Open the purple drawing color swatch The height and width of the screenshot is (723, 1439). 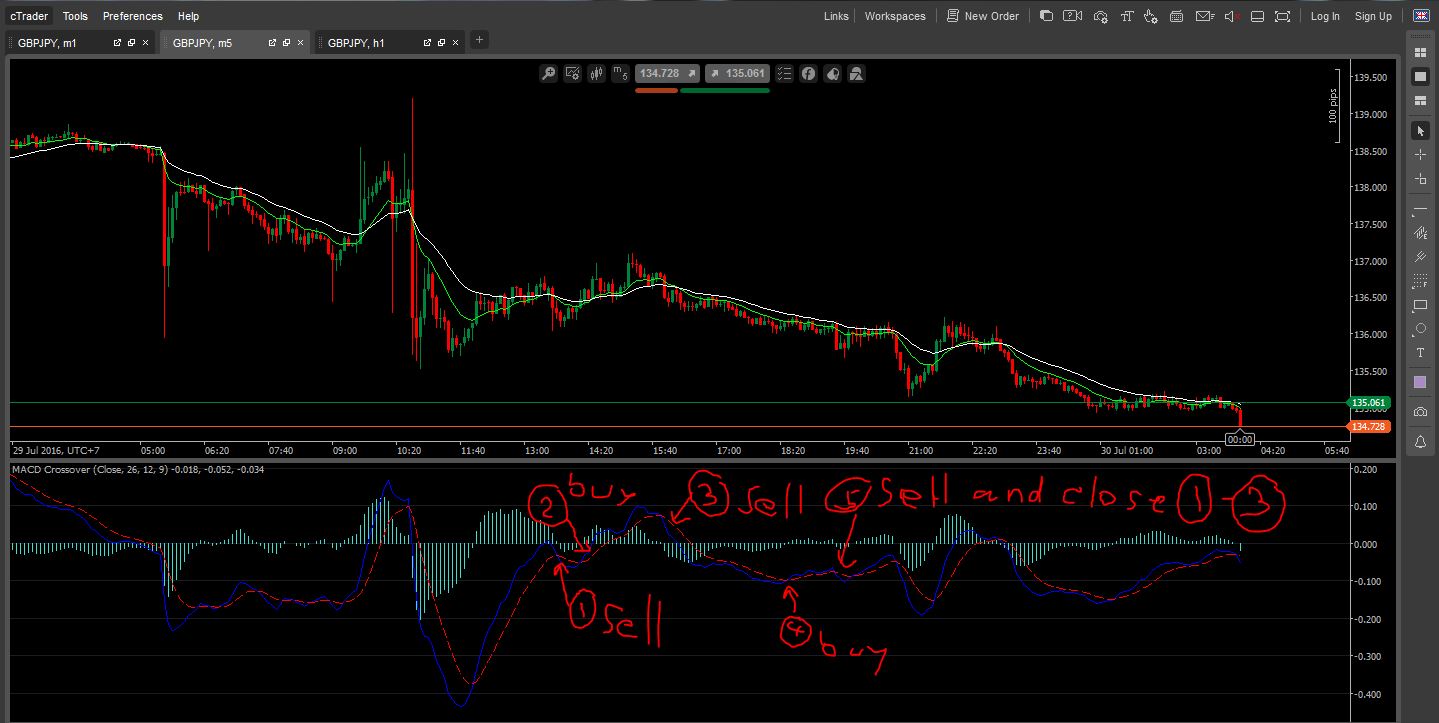pyautogui.click(x=1420, y=382)
